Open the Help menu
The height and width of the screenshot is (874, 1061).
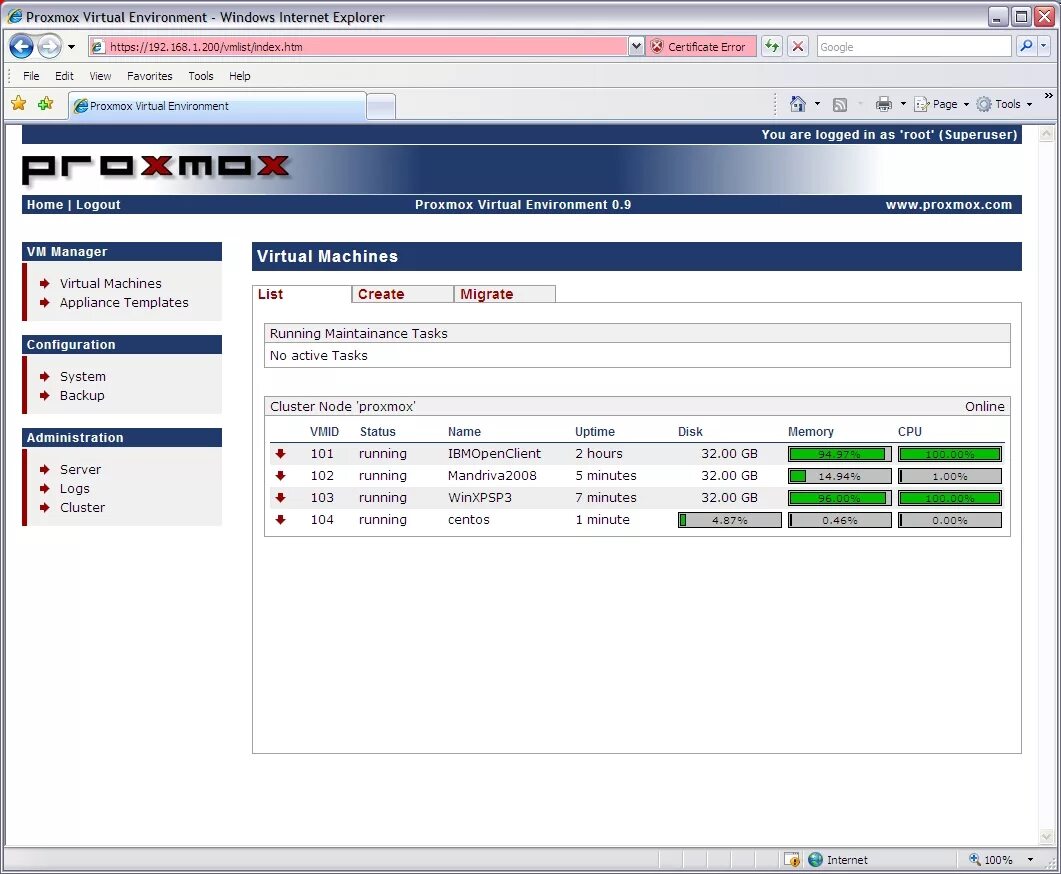pyautogui.click(x=240, y=76)
